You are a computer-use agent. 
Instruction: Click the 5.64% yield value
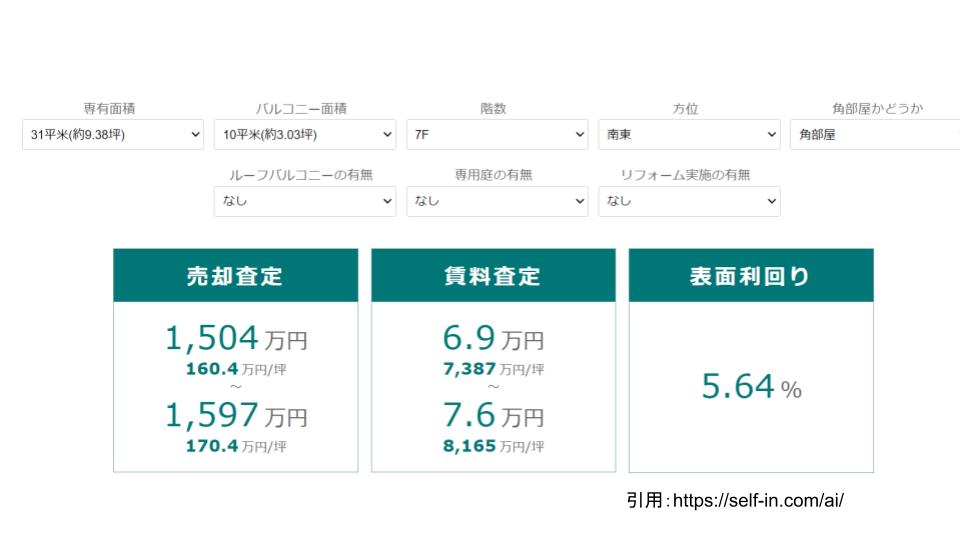751,387
